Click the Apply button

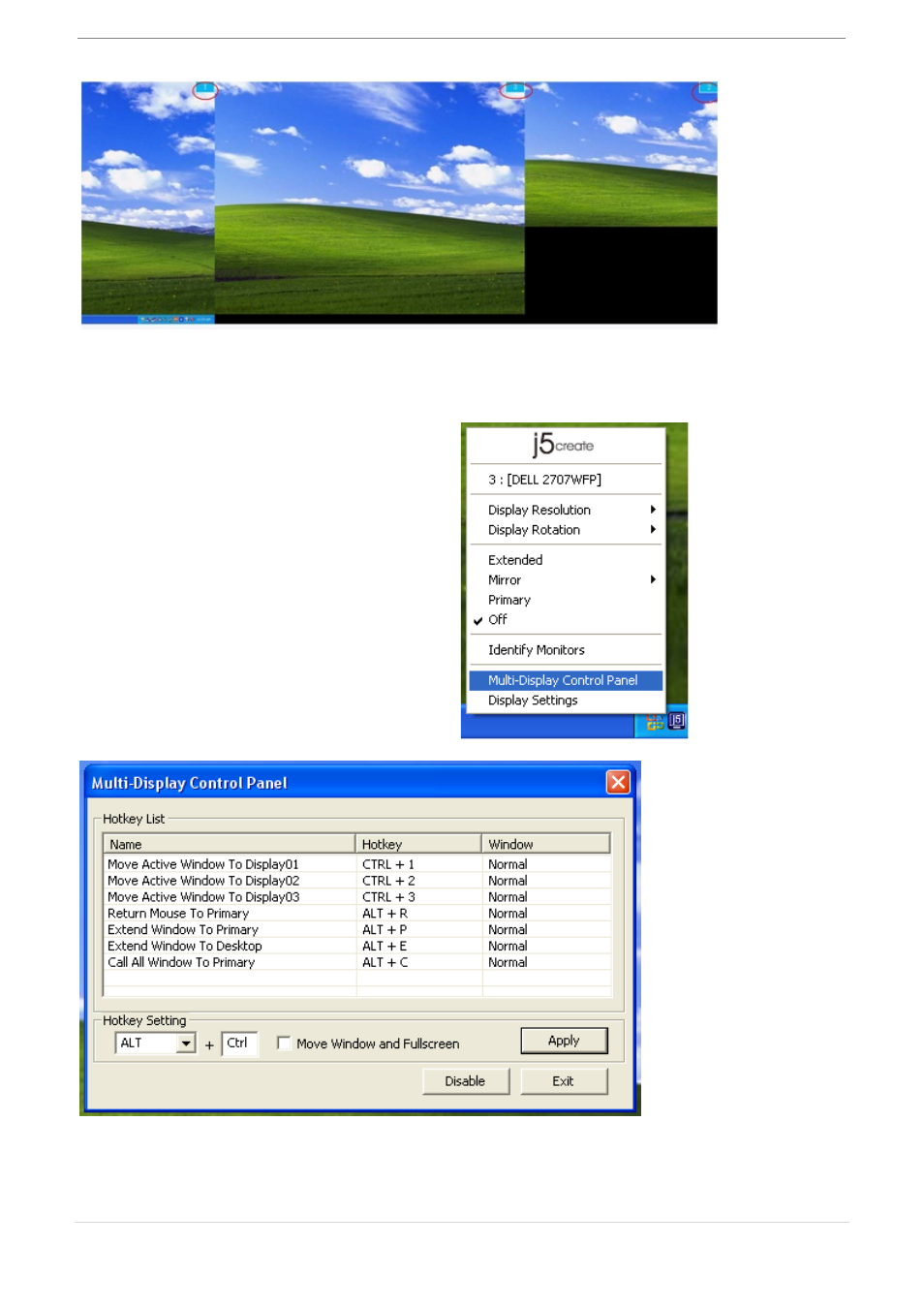[x=564, y=1041]
